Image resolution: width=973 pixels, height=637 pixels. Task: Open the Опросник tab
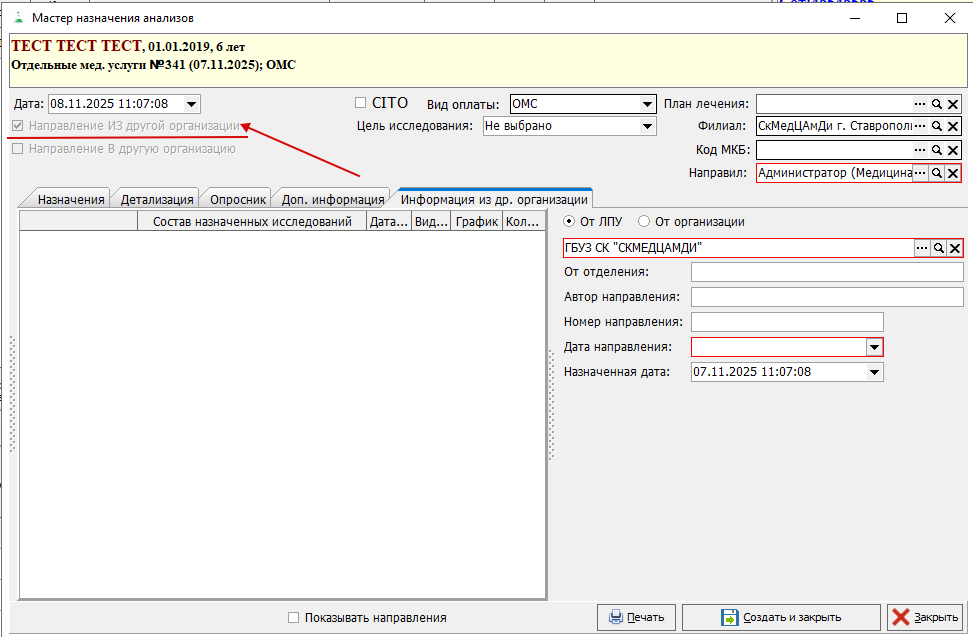(x=238, y=199)
